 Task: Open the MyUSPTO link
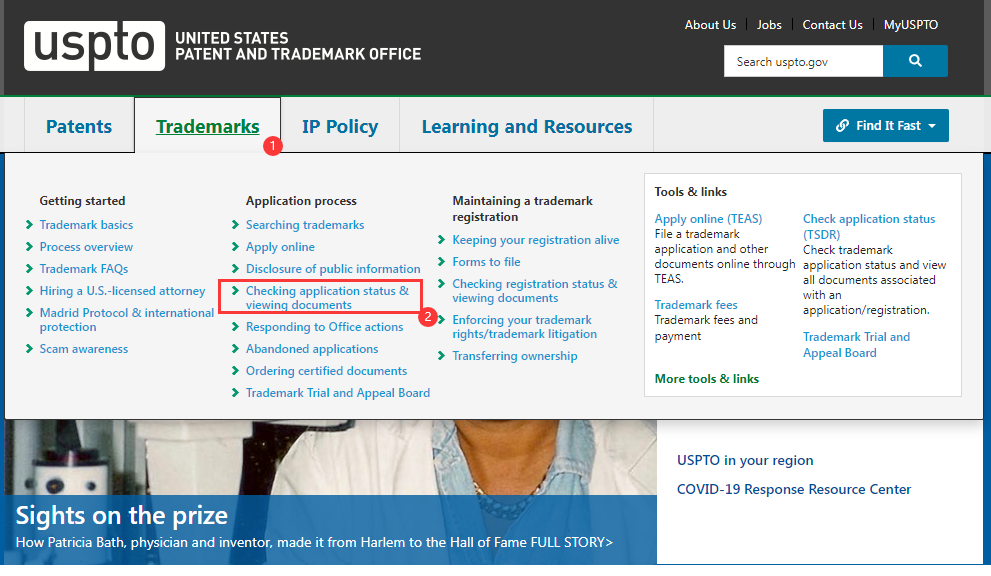point(911,25)
